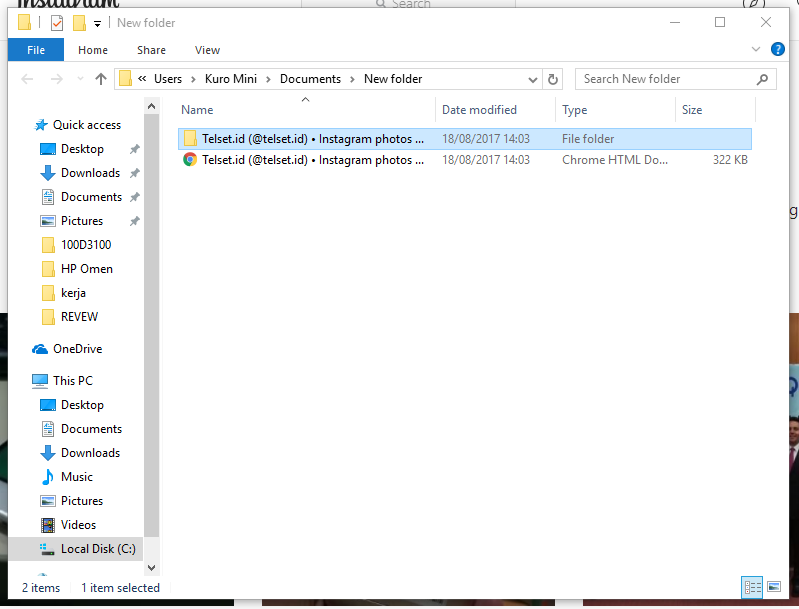Sort files by Date modified column
Viewport: 799px width, 609px height.
click(480, 110)
